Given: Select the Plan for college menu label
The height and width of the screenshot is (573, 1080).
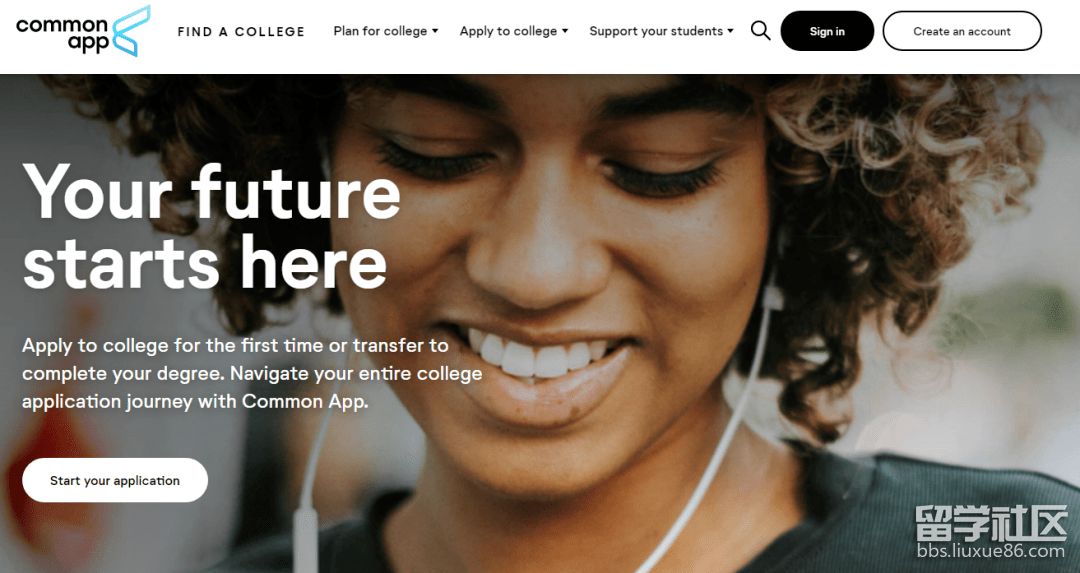Looking at the screenshot, I should [380, 31].
